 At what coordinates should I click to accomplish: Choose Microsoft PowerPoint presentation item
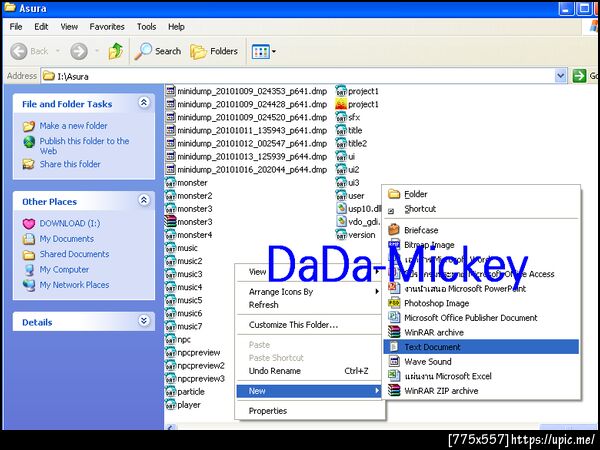pos(481,289)
